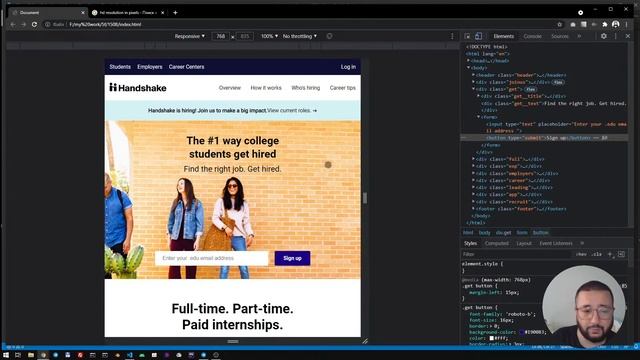Open the Employers nav link
The height and width of the screenshot is (360, 640).
point(149,67)
